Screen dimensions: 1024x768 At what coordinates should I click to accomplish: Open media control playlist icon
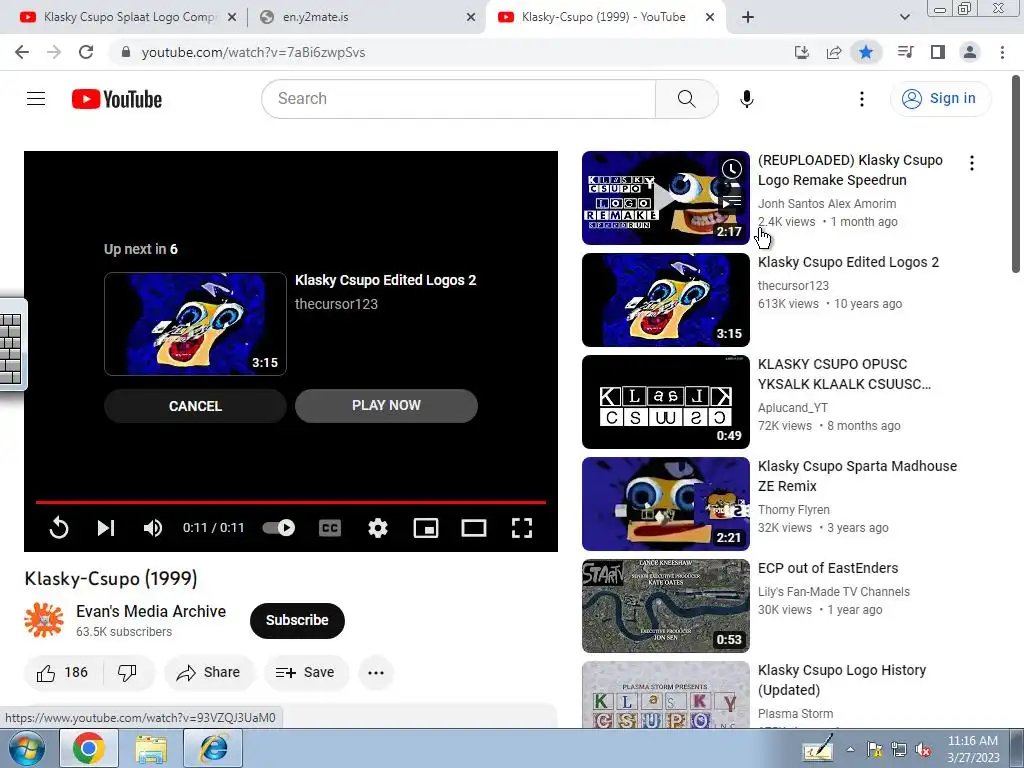point(905,52)
